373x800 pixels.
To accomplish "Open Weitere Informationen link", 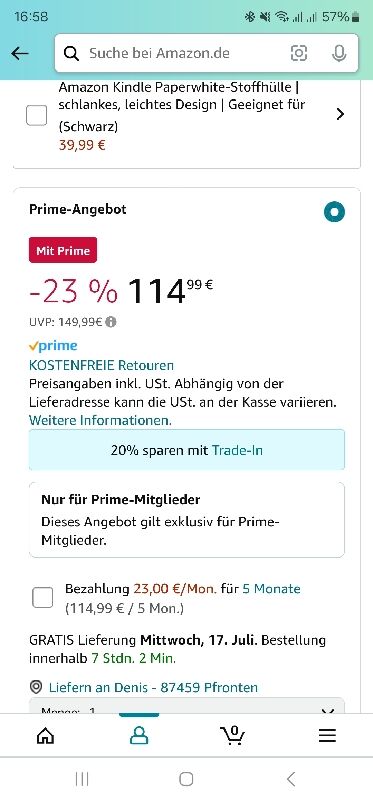I will pos(101,420).
